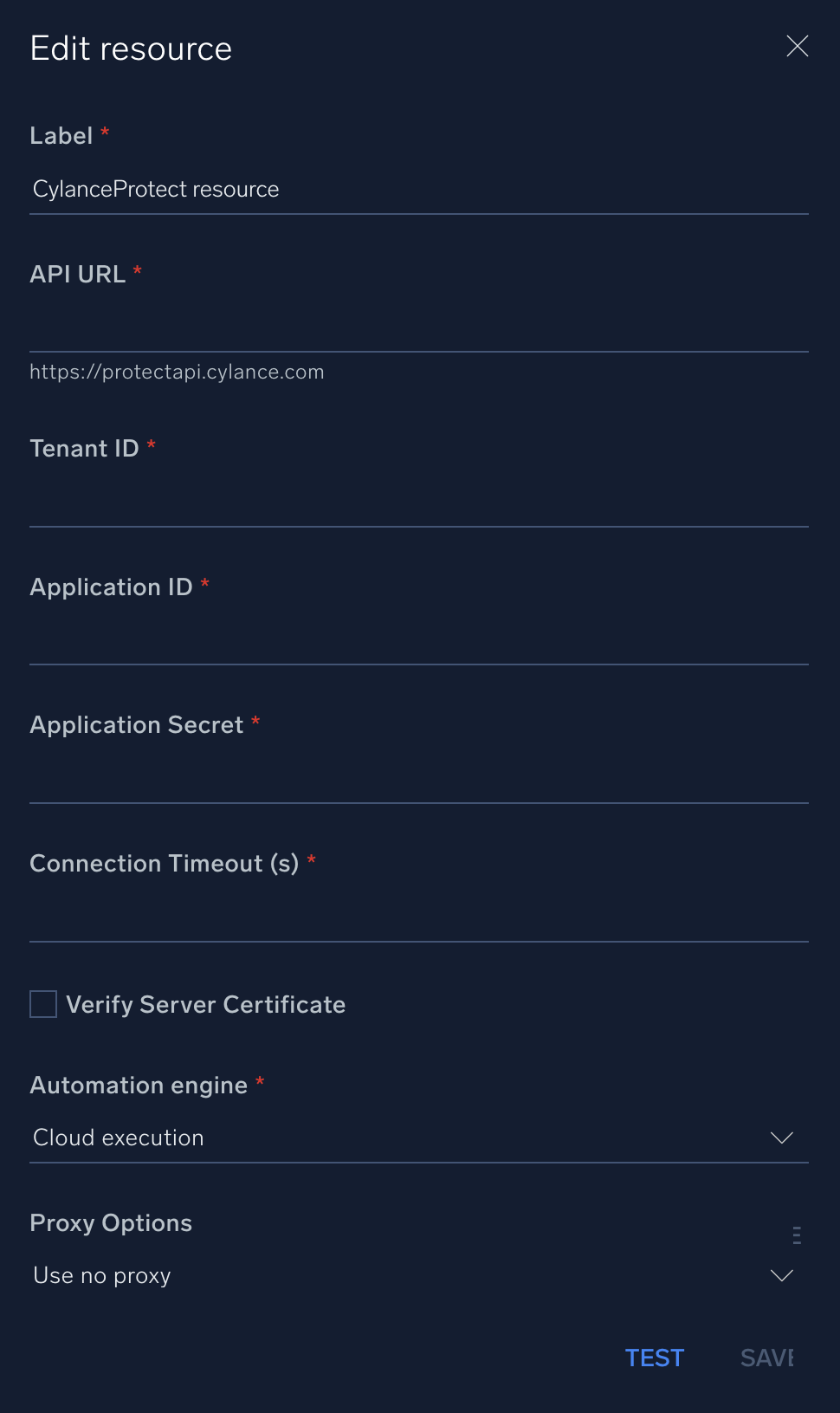840x1413 pixels.
Task: Click the Proxy Options section label
Action: coord(110,1222)
